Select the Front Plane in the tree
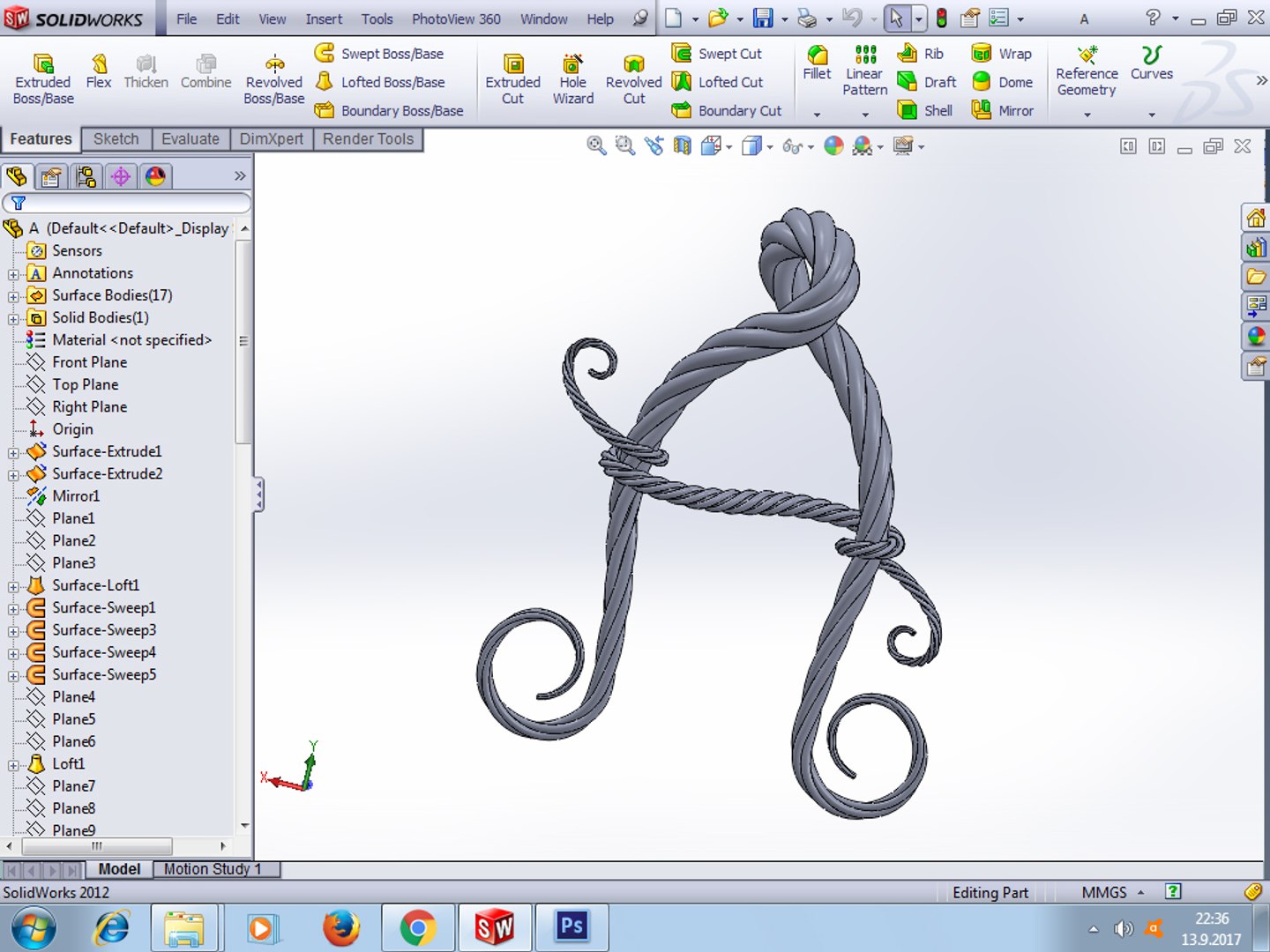The height and width of the screenshot is (952, 1270). (89, 362)
